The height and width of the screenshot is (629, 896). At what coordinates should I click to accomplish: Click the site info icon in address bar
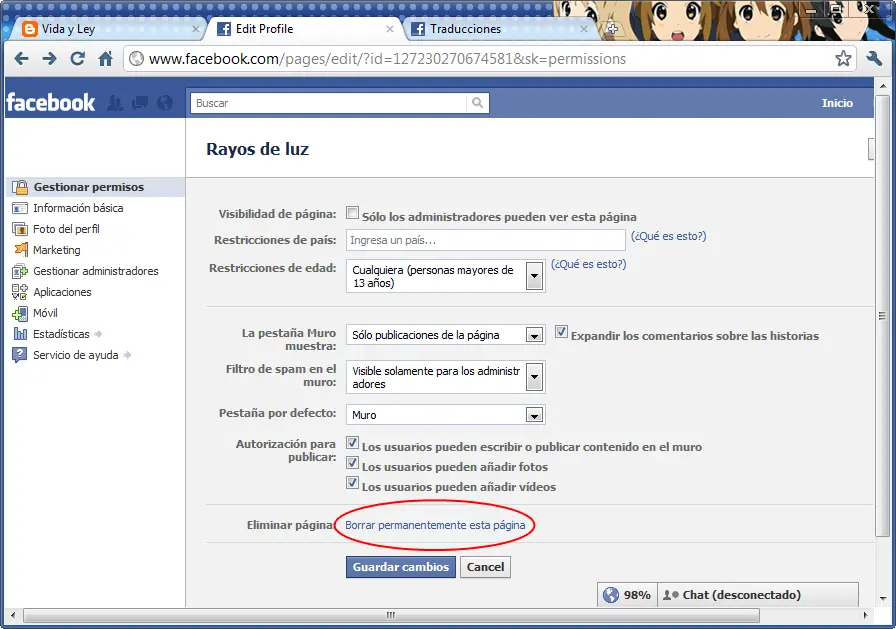[x=136, y=58]
